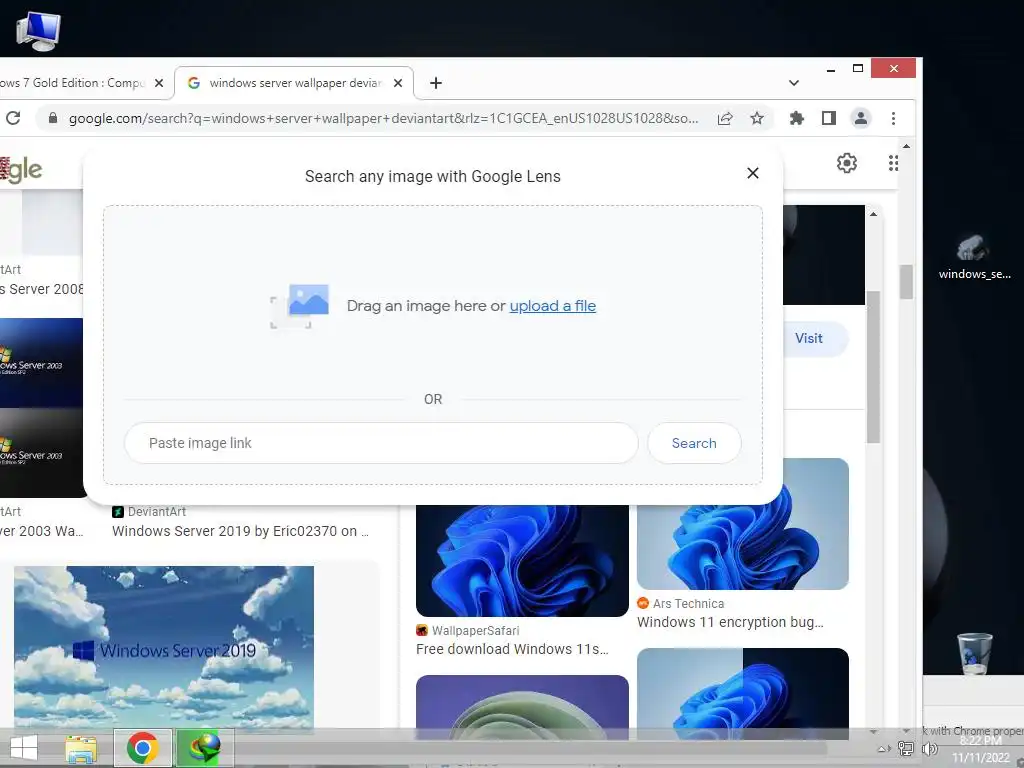Select the windows server wallpaper deviantart tab
The image size is (1024, 768).
click(x=295, y=83)
